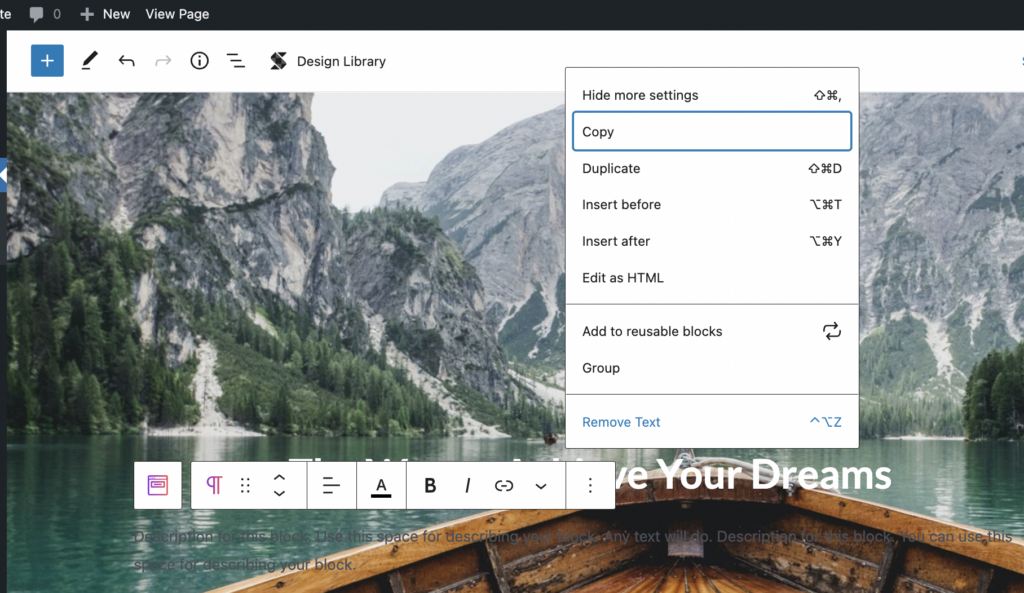Screen dimensions: 1024x593
Task: Select the pencil Tools icon
Action: pyautogui.click(x=89, y=61)
